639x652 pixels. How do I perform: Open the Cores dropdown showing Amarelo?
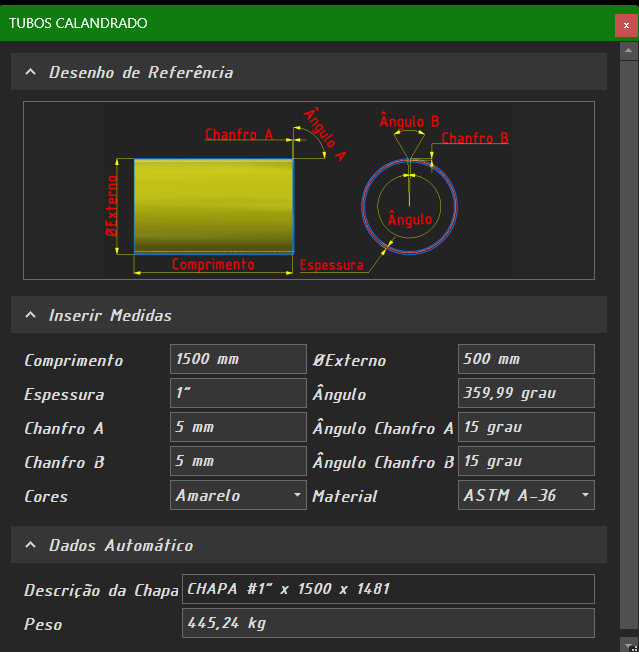[238, 495]
